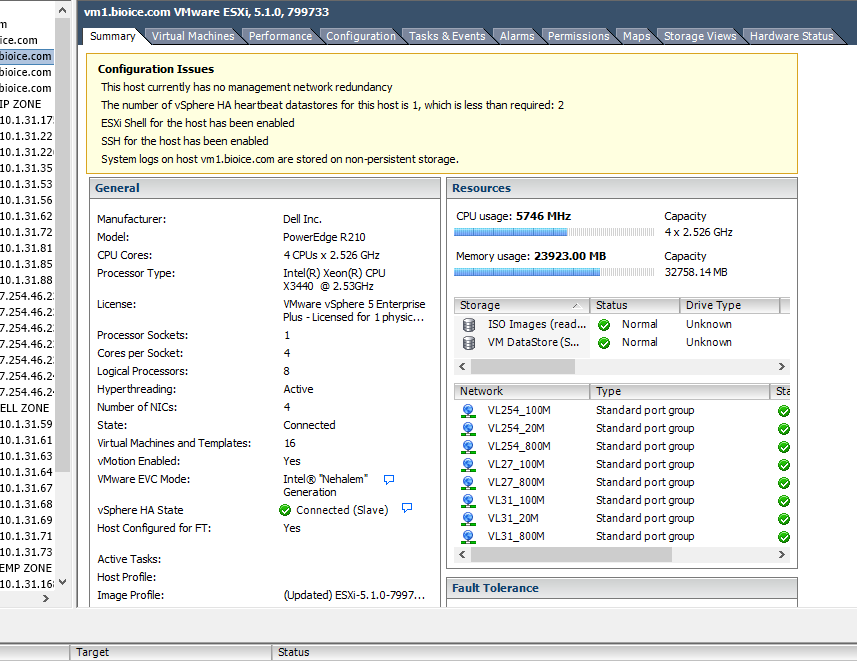Click the green vSphere HA status checkmark
This screenshot has height=672, width=857.
point(286,510)
